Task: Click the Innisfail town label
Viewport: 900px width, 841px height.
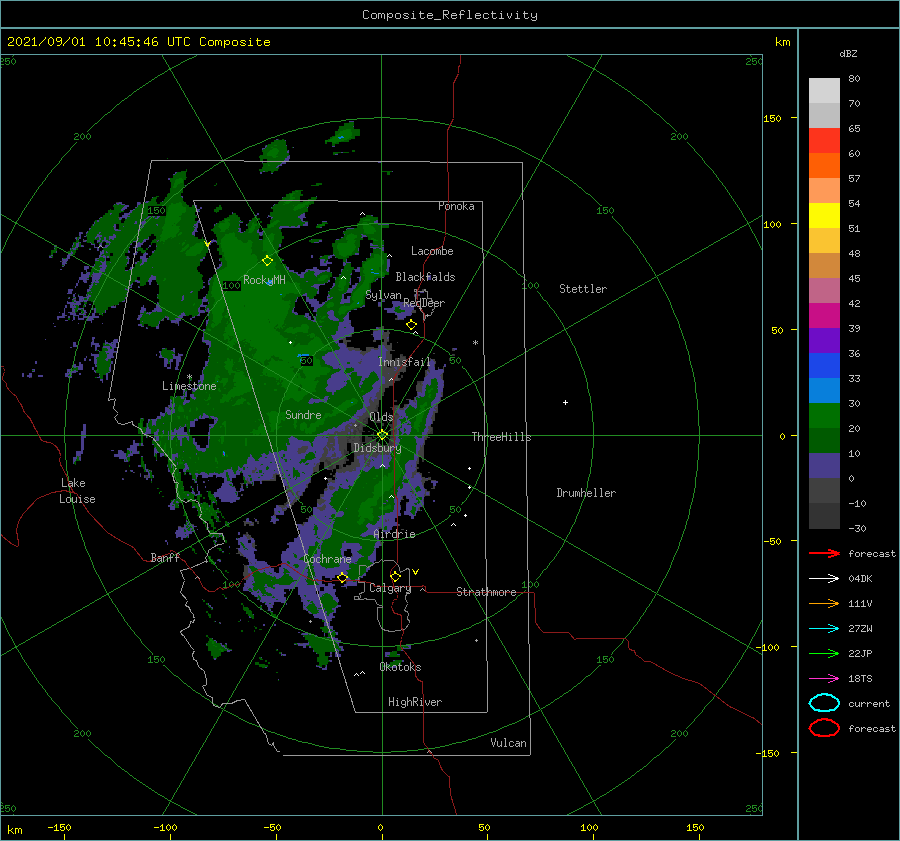Action: [404, 362]
